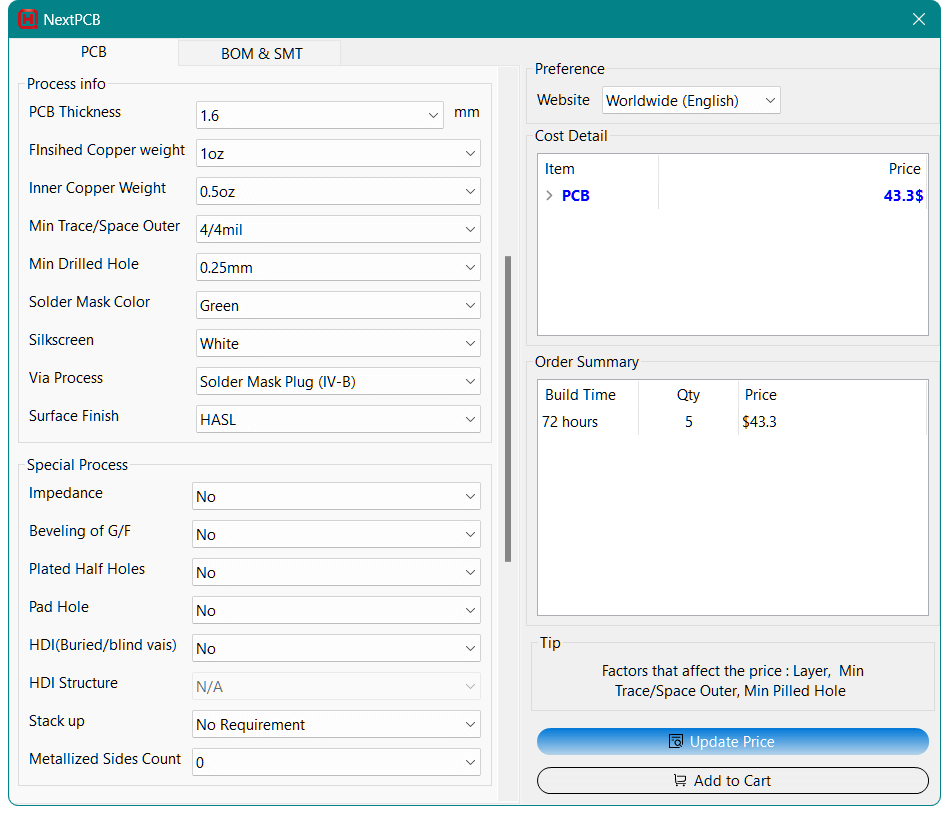Click the NextPCB logo icon in title bar
949x814 pixels.
click(x=27, y=19)
